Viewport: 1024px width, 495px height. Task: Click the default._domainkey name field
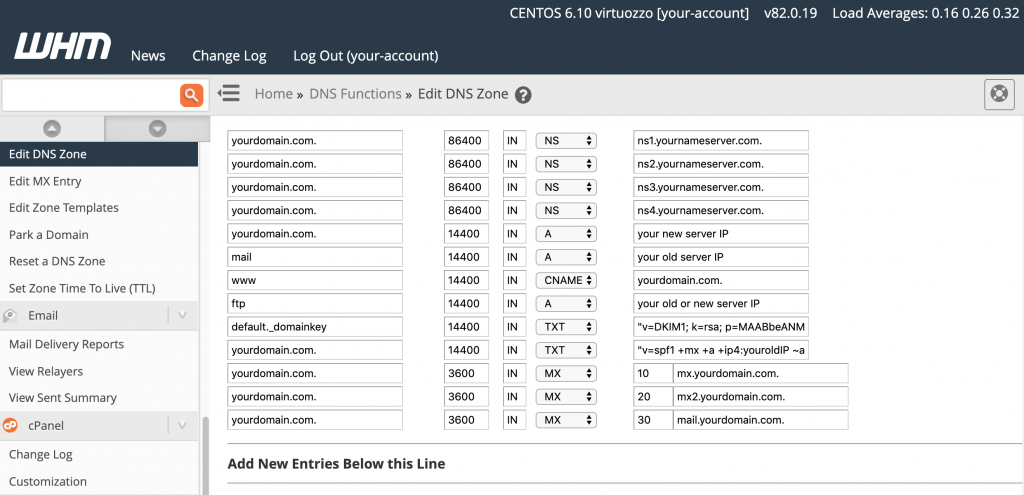coord(315,327)
